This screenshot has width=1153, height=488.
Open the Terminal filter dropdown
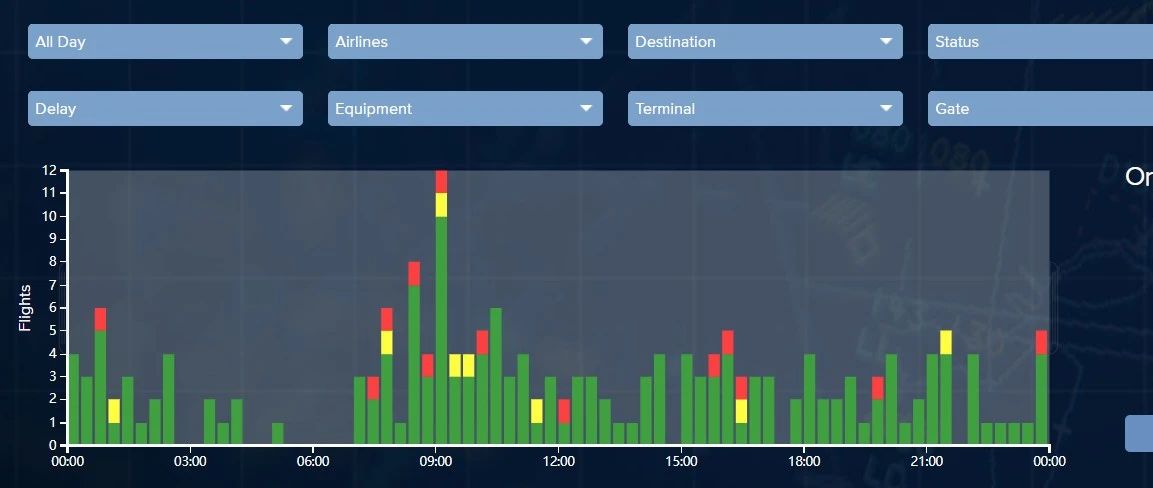(765, 108)
